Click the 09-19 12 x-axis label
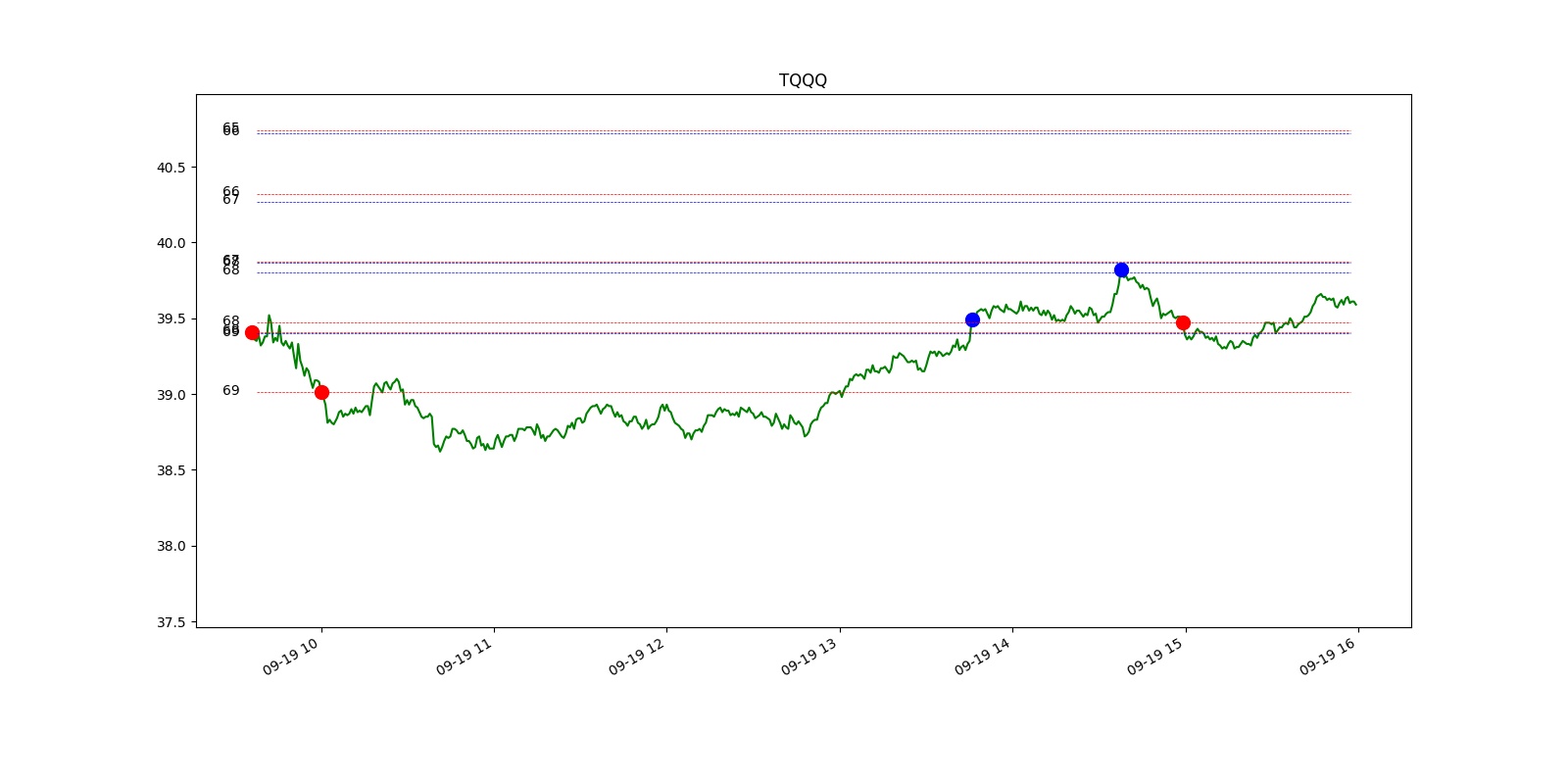 point(637,657)
